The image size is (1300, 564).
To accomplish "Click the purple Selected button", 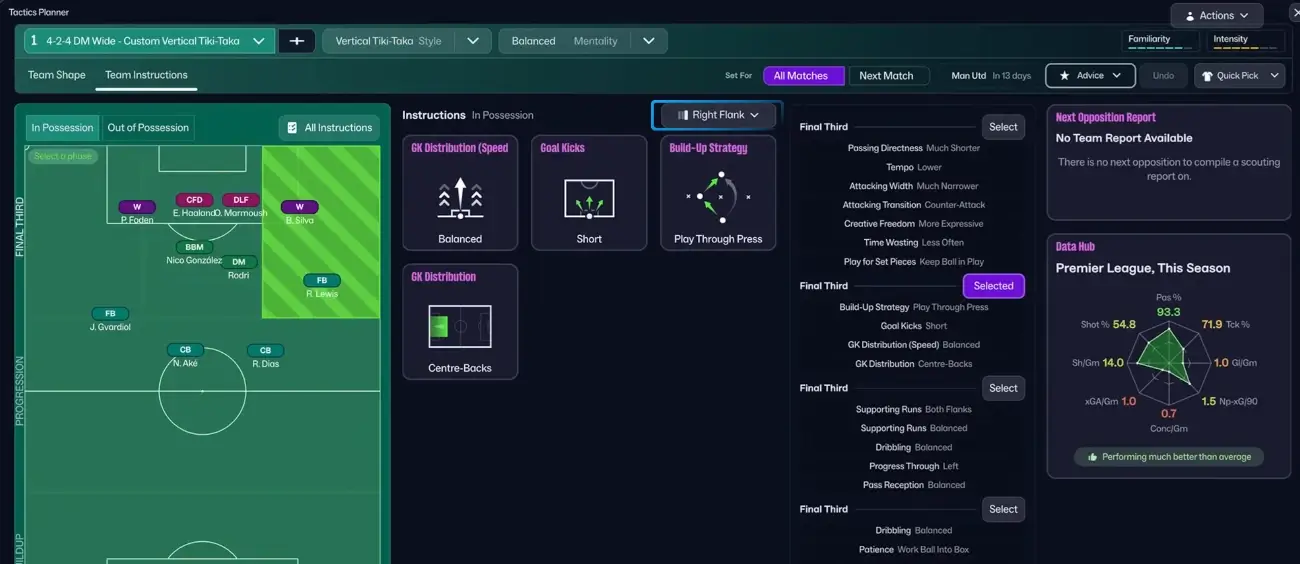I will tap(994, 286).
